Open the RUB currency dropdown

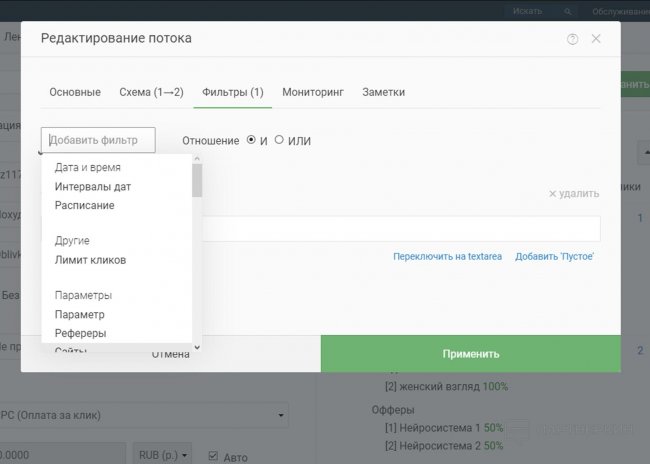click(162, 455)
